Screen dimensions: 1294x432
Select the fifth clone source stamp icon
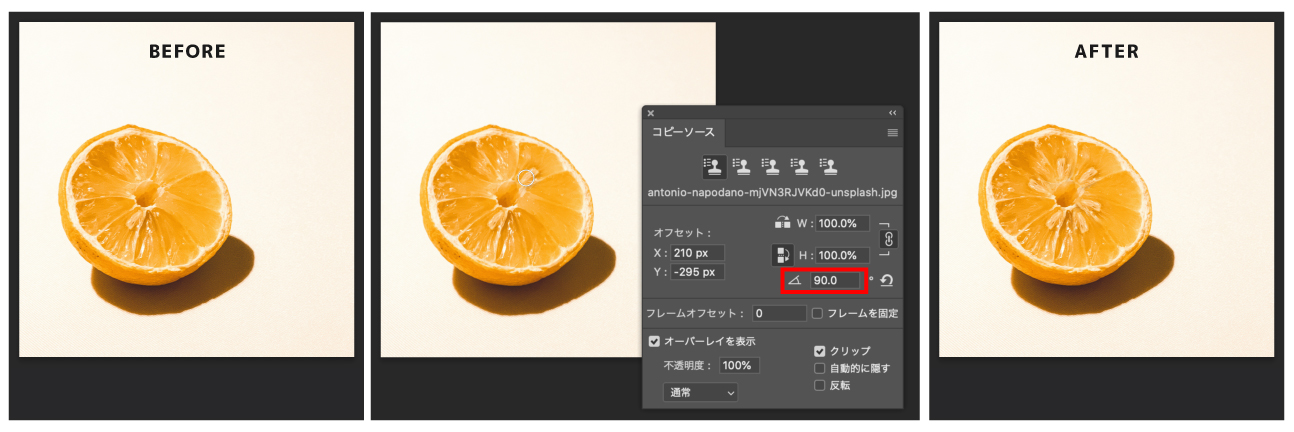point(828,165)
